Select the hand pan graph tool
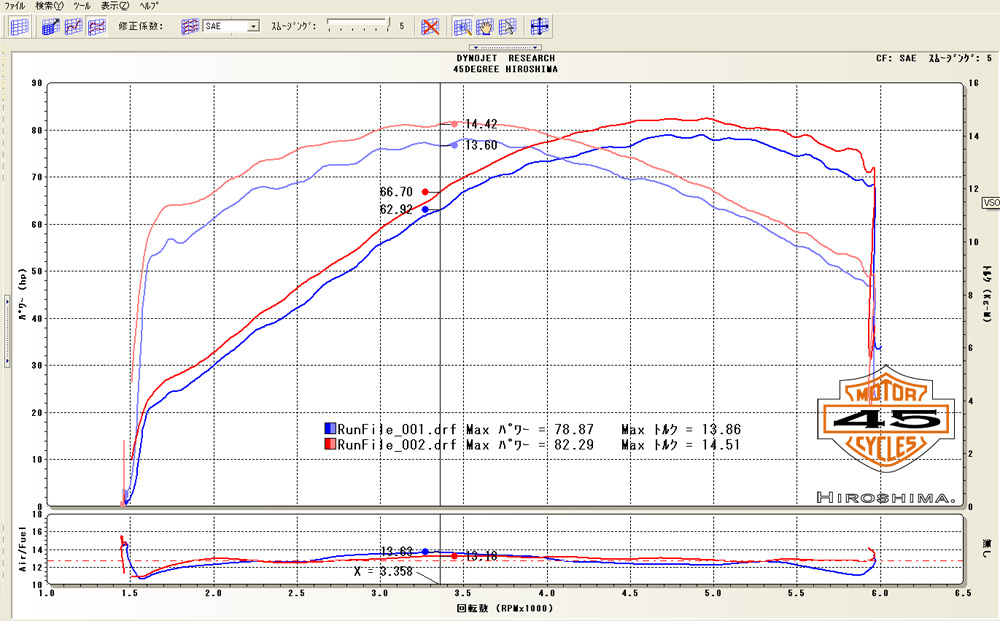Screen dimensions: 1000x621 click(x=485, y=27)
